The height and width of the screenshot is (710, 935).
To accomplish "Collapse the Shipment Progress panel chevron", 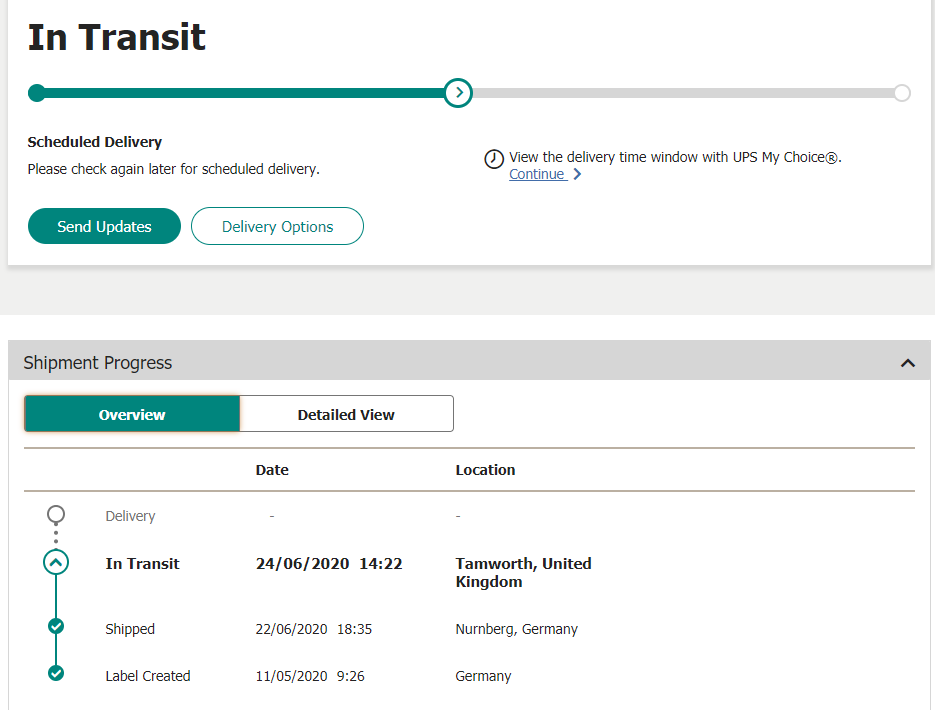I will point(908,362).
